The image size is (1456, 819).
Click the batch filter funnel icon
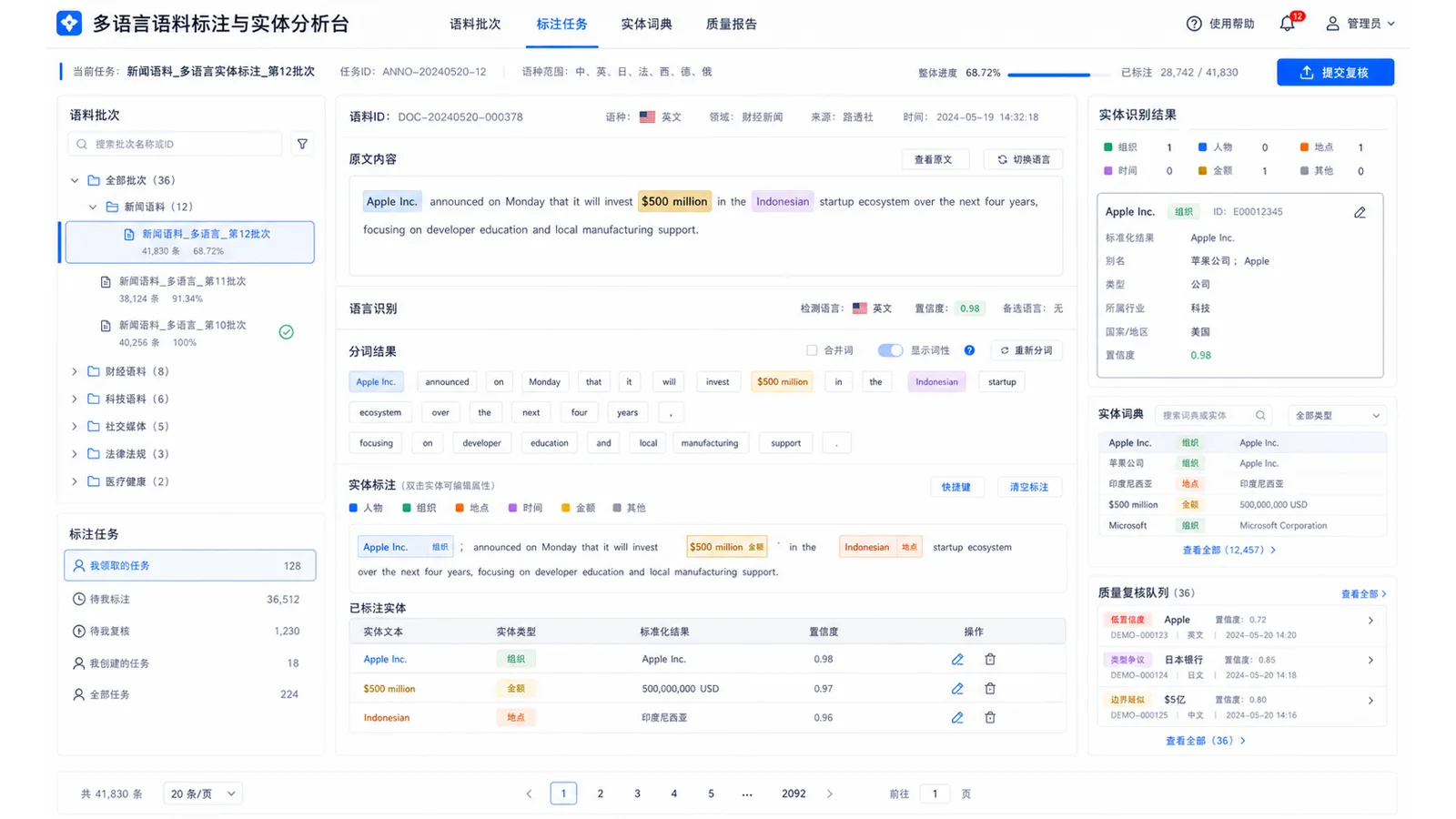[302, 144]
